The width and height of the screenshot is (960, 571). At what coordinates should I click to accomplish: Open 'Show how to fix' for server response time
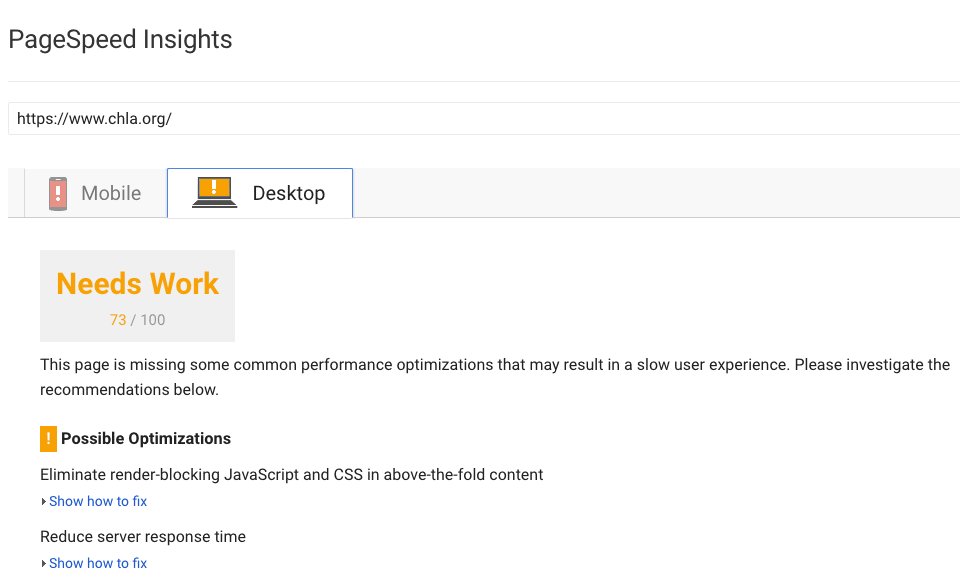[98, 563]
